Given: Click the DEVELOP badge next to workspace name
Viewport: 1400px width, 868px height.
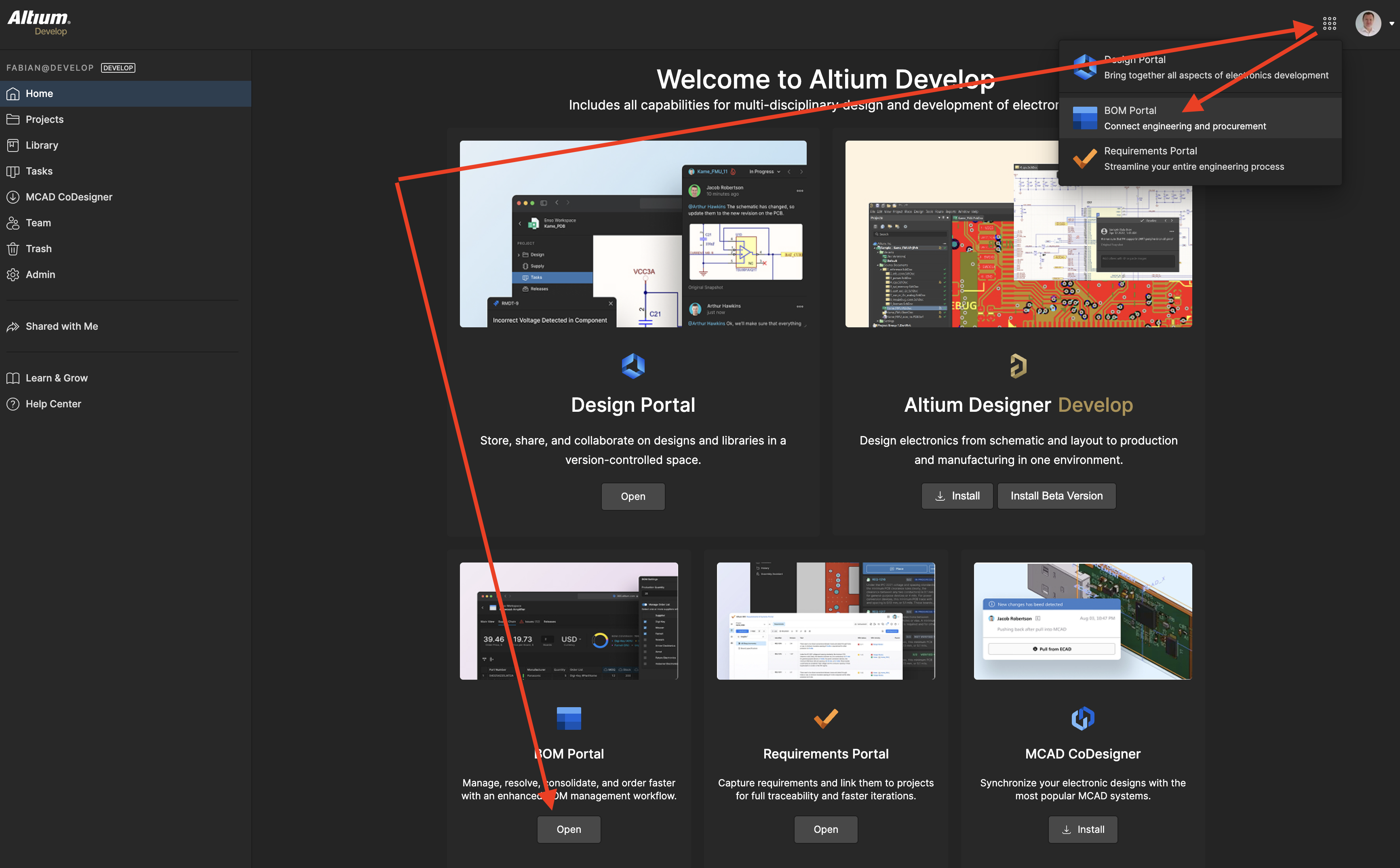Looking at the screenshot, I should tap(118, 68).
